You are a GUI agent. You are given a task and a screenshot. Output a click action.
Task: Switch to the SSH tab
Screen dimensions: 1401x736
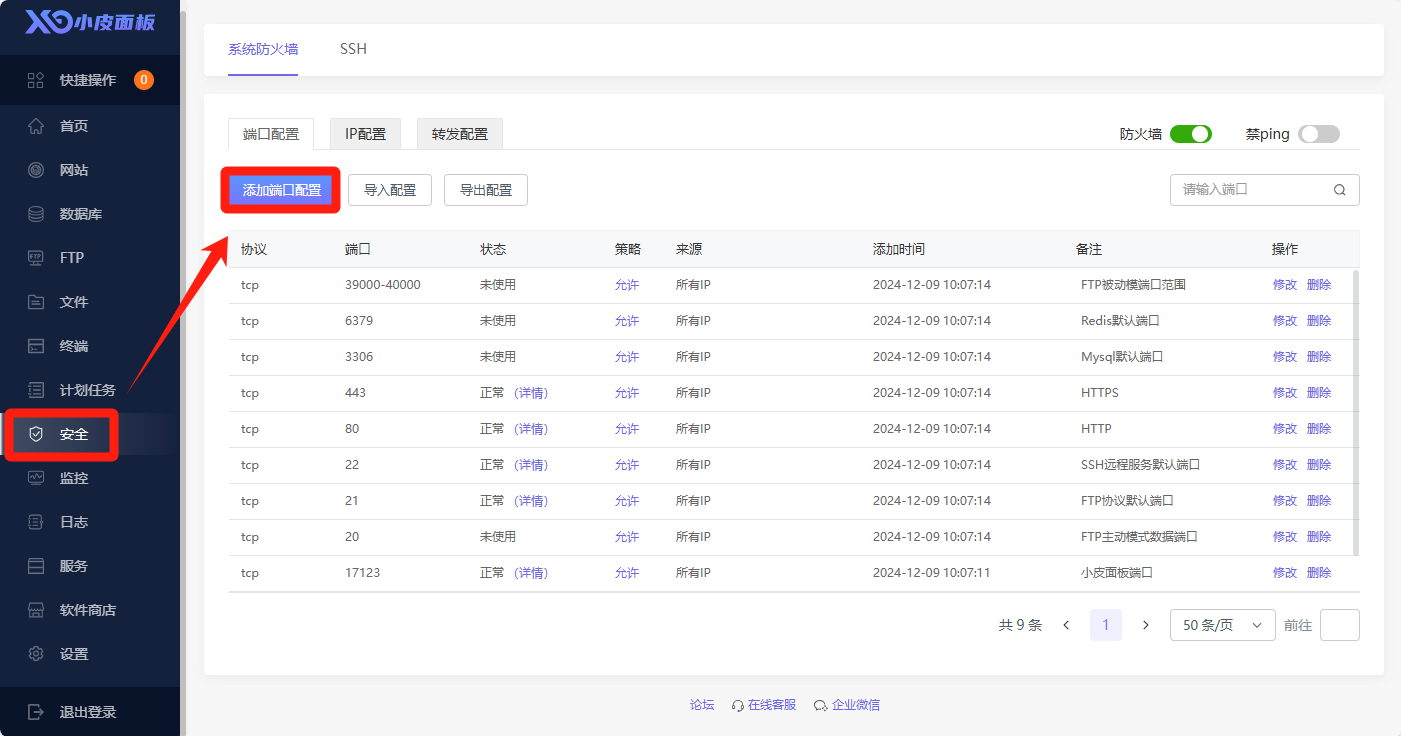(353, 49)
